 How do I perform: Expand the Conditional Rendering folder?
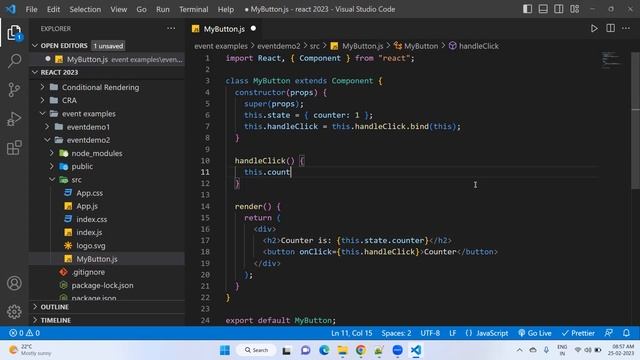[100, 87]
